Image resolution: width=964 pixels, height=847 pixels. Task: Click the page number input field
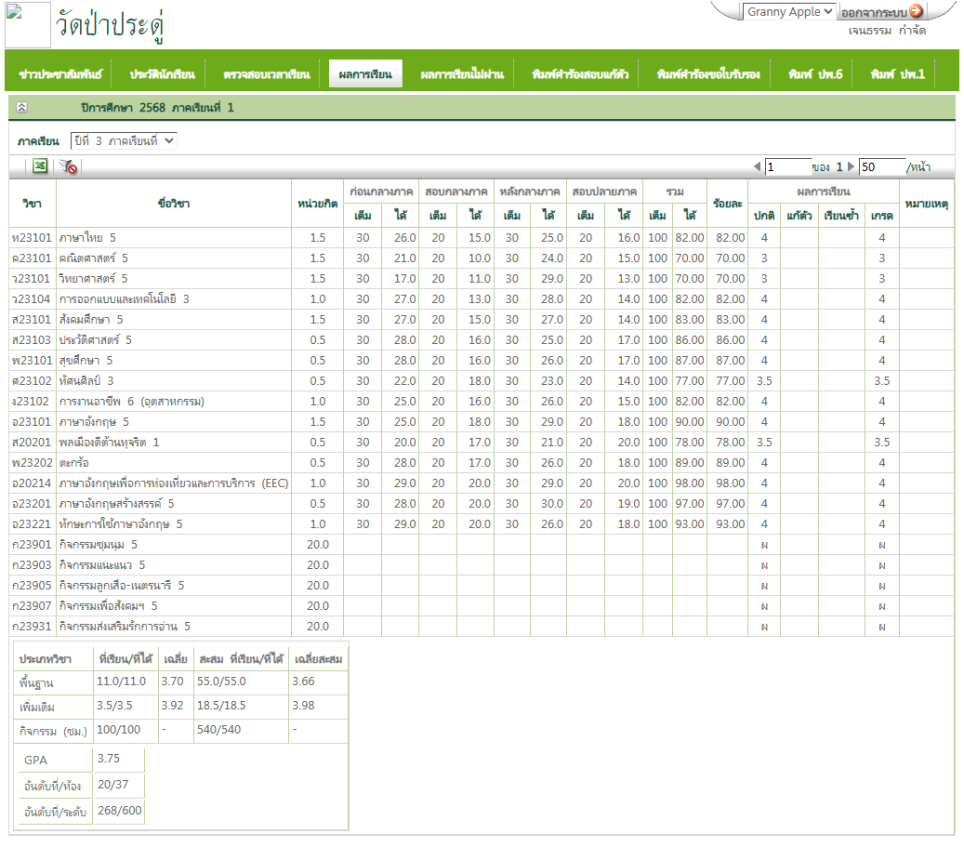pyautogui.click(x=787, y=167)
